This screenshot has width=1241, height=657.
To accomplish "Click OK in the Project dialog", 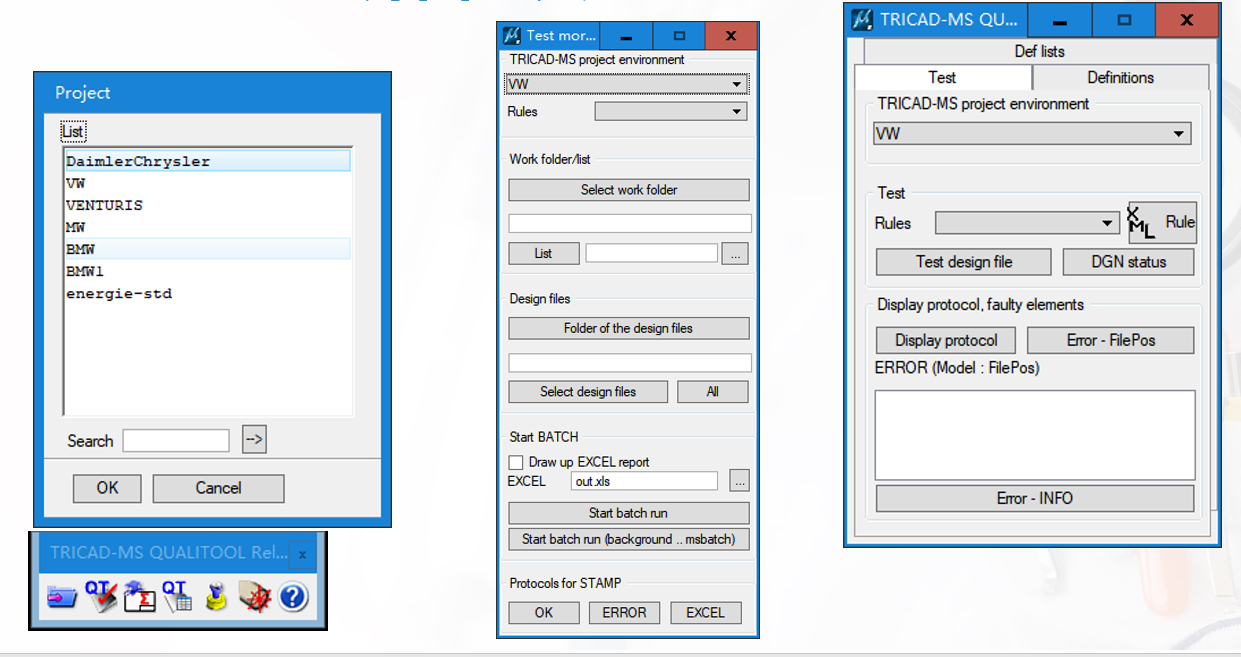I will (x=107, y=488).
